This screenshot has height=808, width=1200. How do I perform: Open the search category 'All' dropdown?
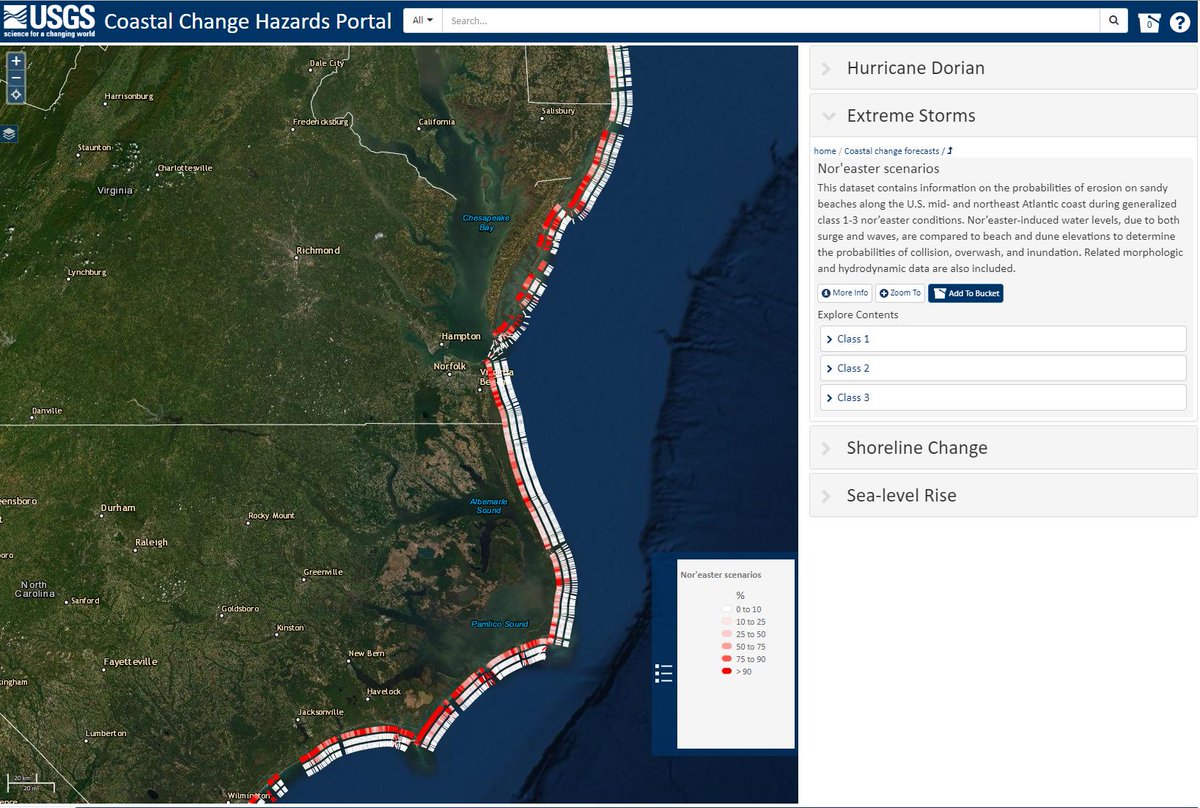[x=423, y=20]
